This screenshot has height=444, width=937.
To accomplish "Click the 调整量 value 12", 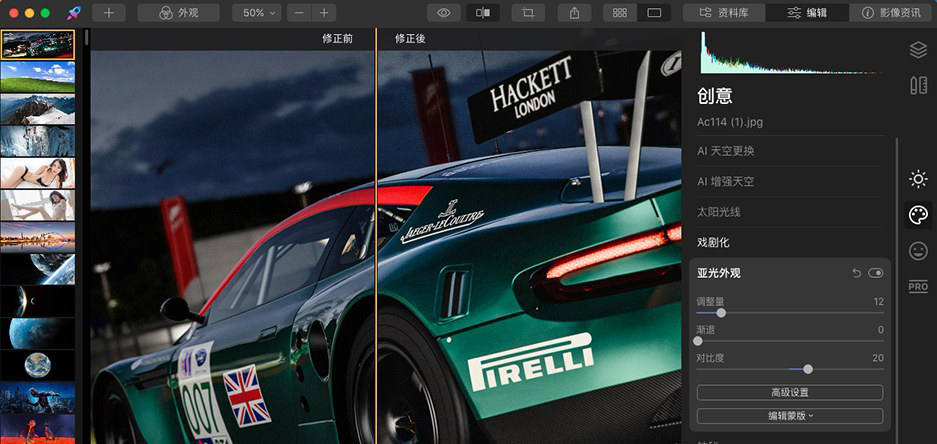I will click(878, 302).
